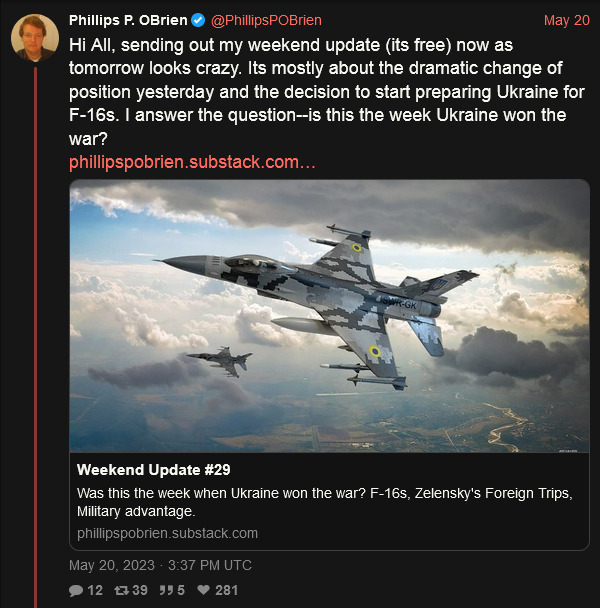Click the @PhillipsPOBrien handle
Image resolution: width=600 pixels, height=608 pixels.
264,20
